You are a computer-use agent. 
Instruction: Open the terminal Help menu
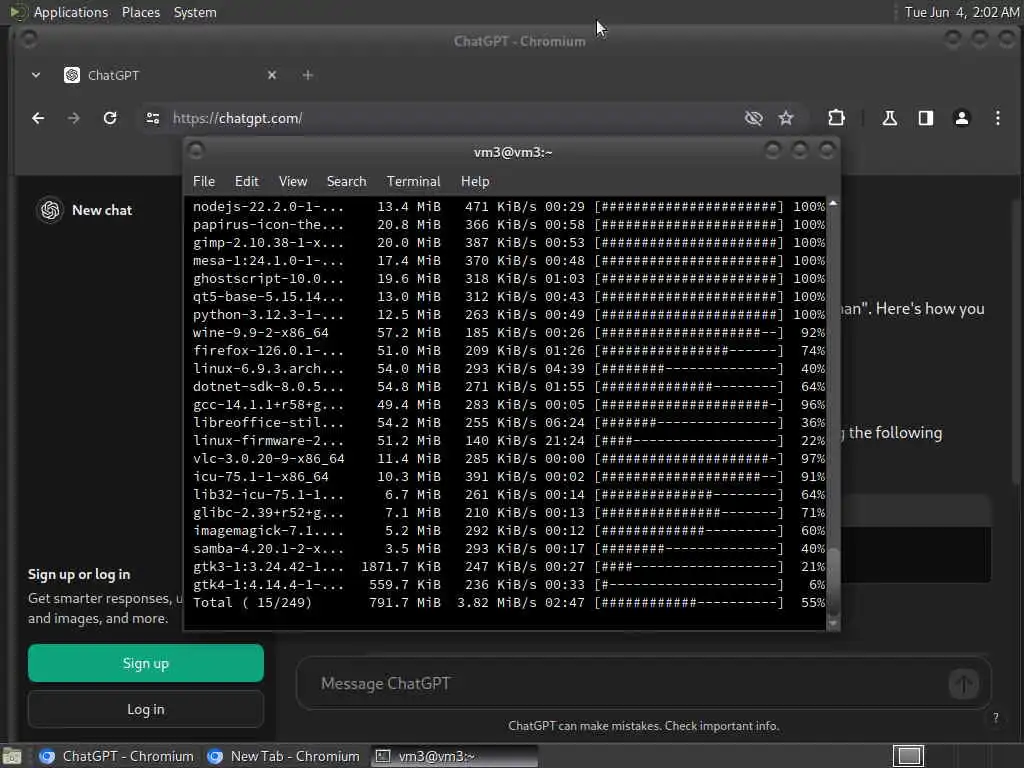475,182
